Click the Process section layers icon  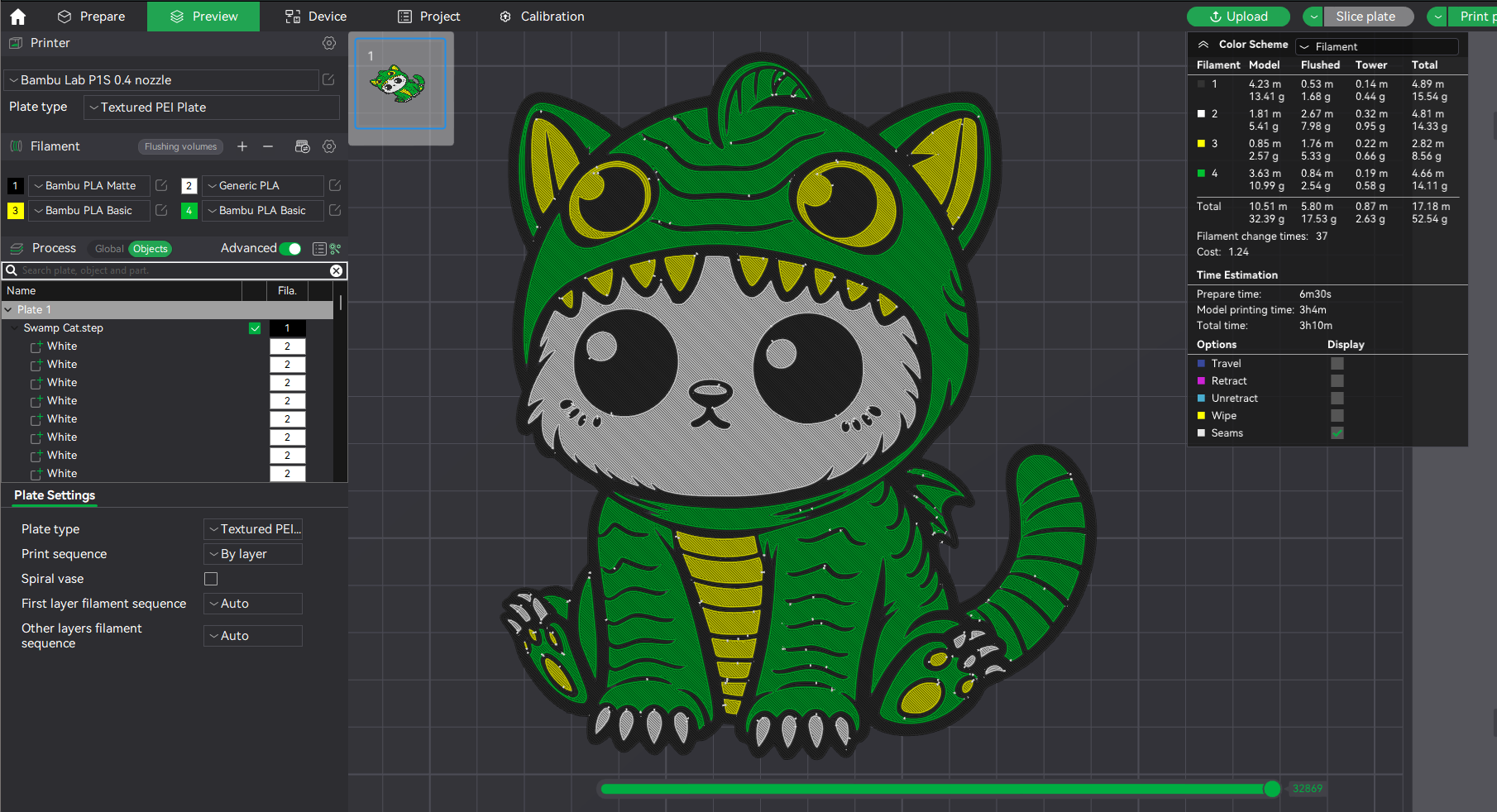(x=17, y=248)
